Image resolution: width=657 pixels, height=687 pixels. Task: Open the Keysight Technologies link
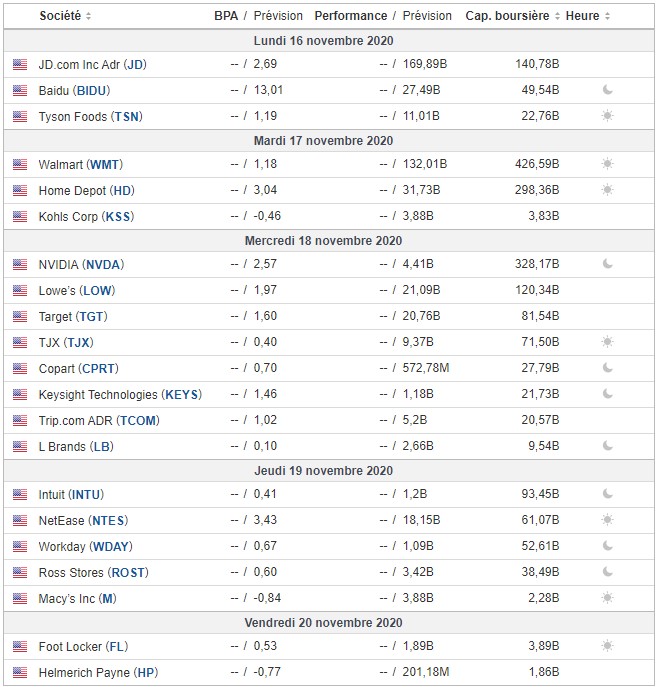coord(120,394)
